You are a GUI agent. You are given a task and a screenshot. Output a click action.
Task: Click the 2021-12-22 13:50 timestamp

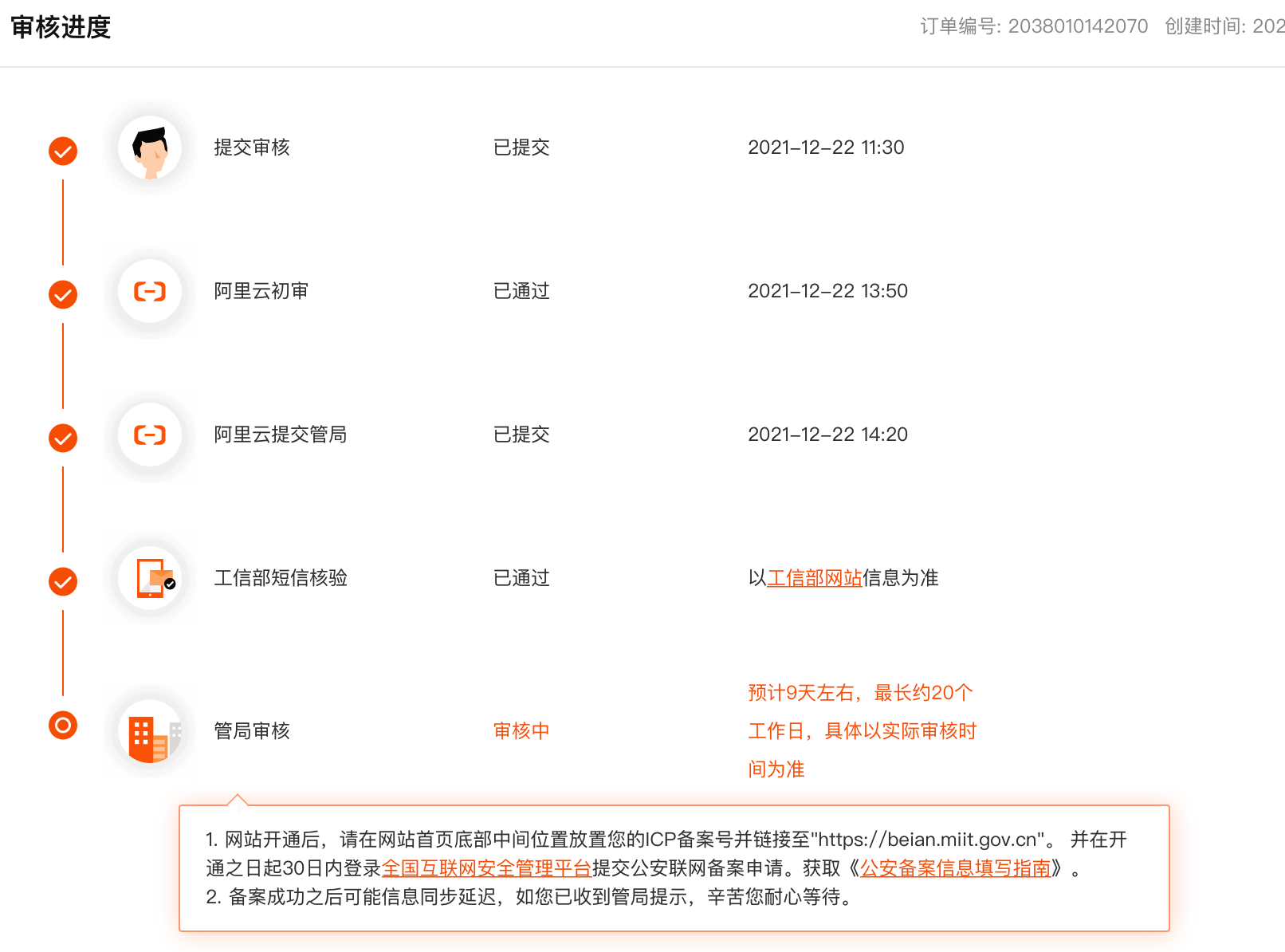[x=827, y=291]
